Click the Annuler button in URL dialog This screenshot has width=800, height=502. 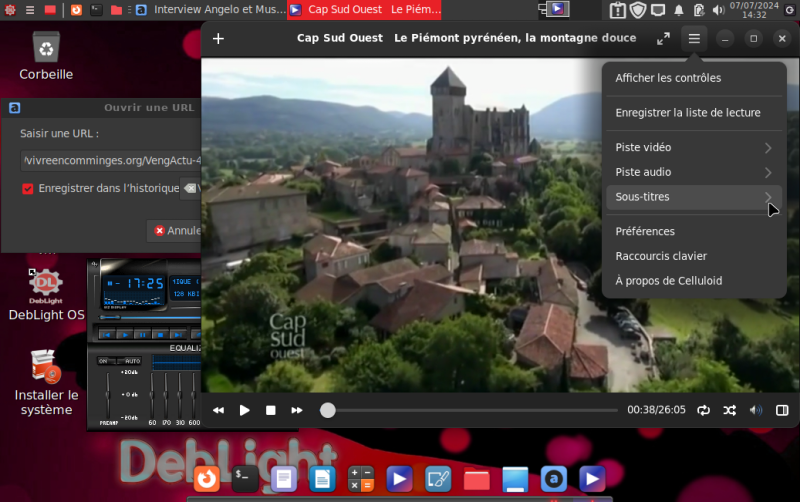(x=176, y=230)
